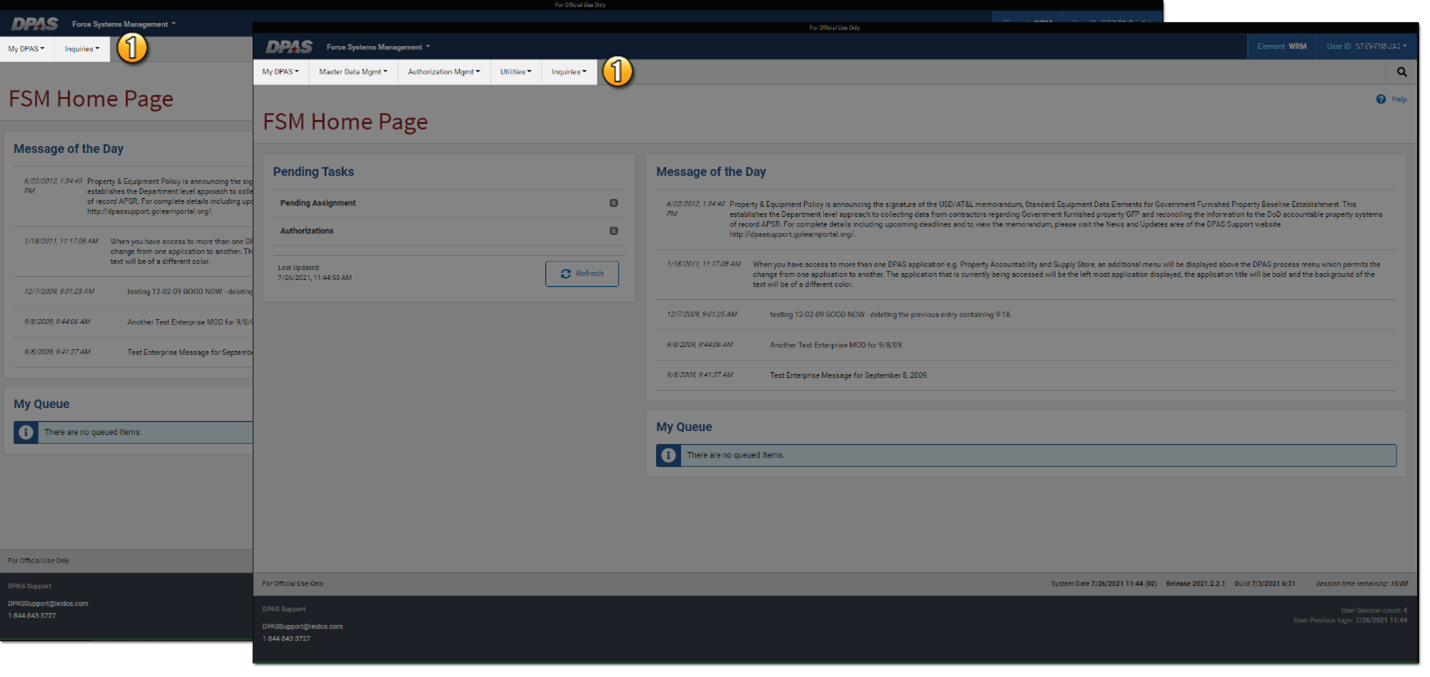The width and height of the screenshot is (1430, 677).
Task: Select the Authorizations row
Action: (x=448, y=231)
